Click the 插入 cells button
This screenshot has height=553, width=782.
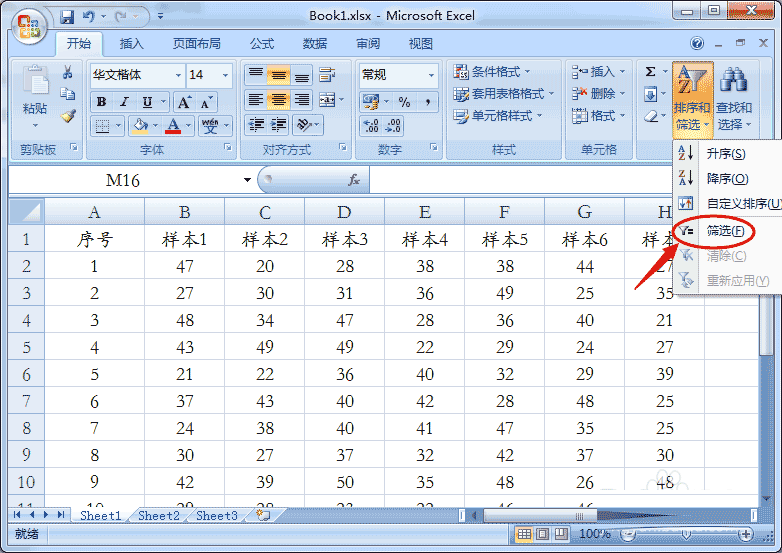coord(597,72)
